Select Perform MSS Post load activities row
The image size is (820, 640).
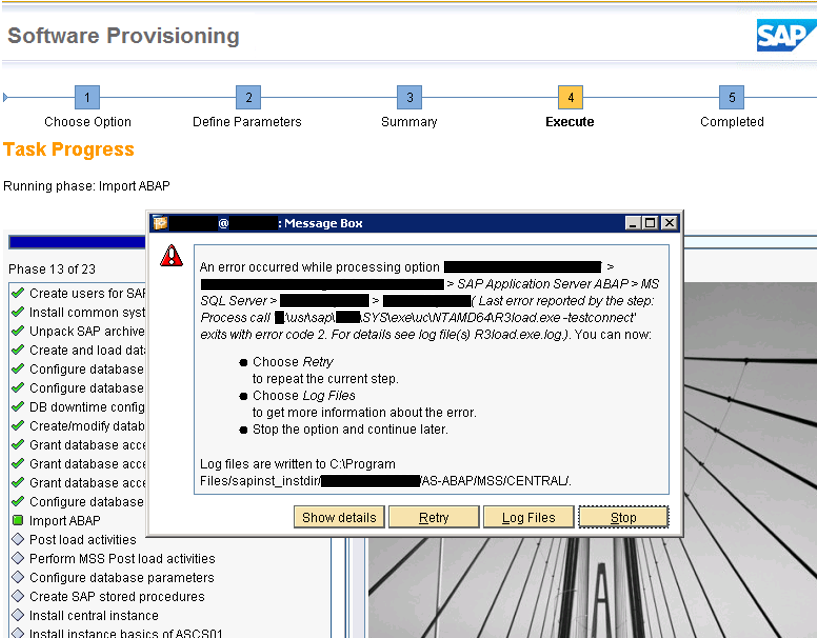122,558
